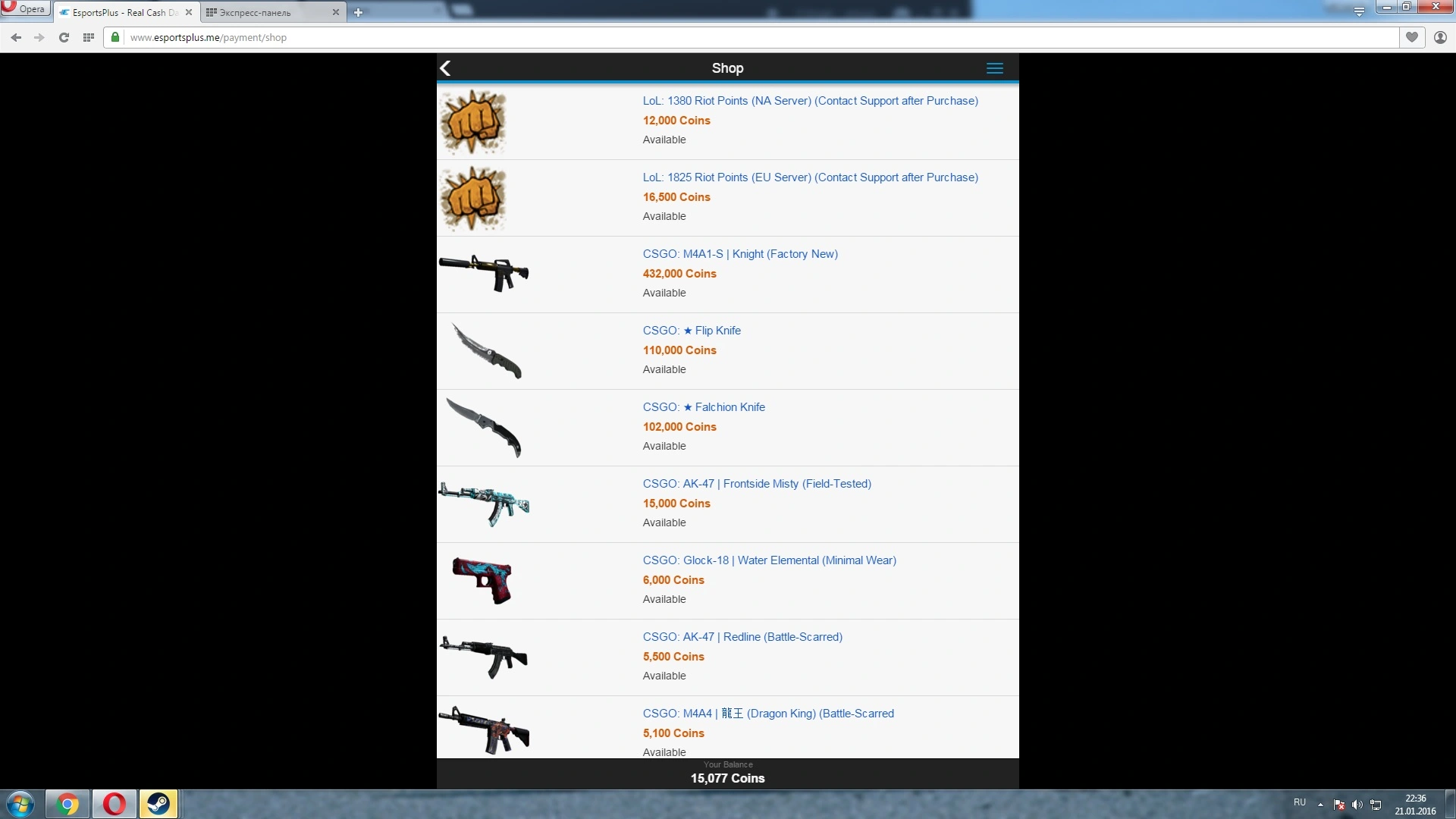This screenshot has height=819, width=1456.
Task: Open the Falchion Knife item link
Action: click(x=704, y=407)
